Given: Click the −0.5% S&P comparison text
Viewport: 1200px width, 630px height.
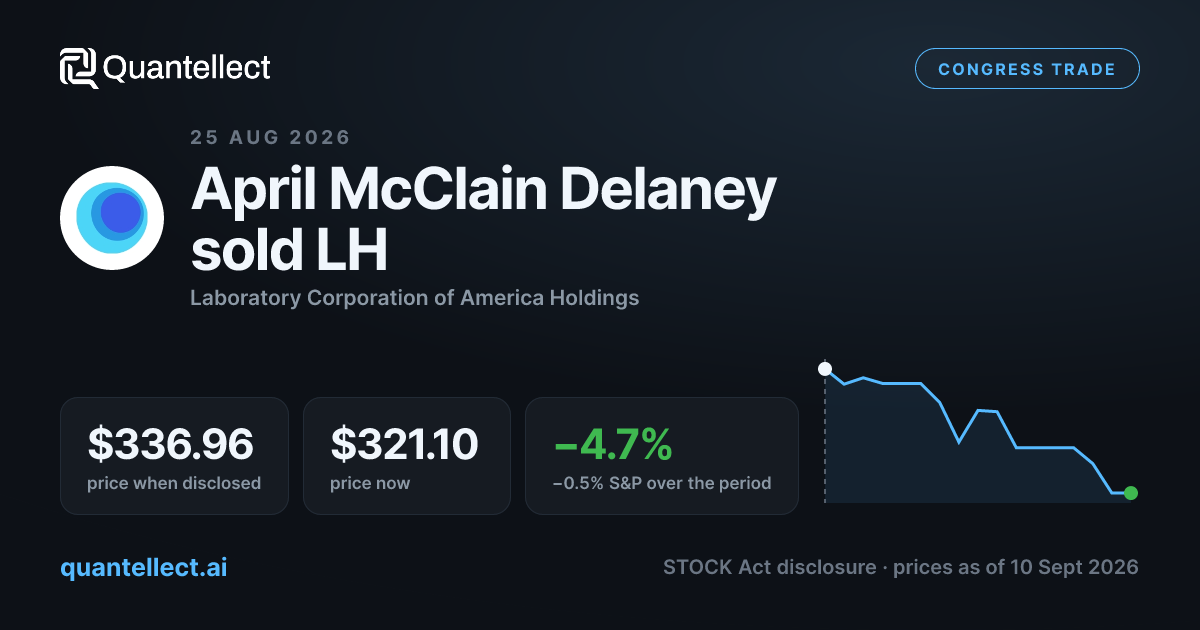Looking at the screenshot, I should coord(662,483).
